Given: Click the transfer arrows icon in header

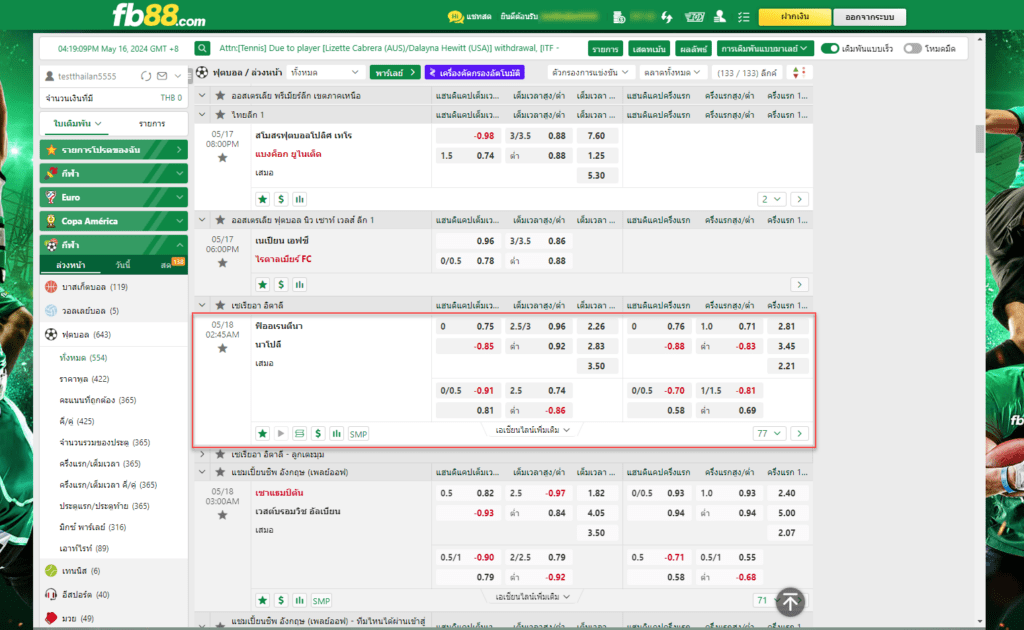Looking at the screenshot, I should [x=667, y=17].
